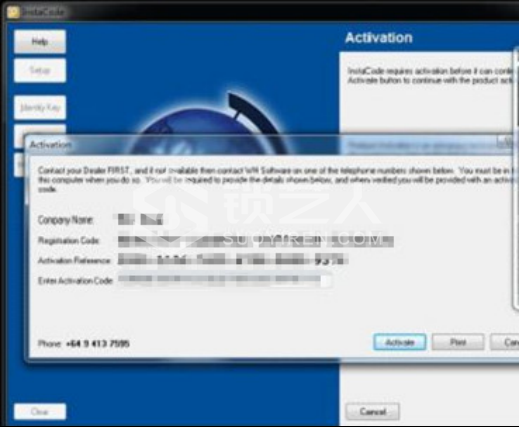Click the phone number +64 9 413 7595
This screenshot has width=519, height=427.
[x=98, y=344]
